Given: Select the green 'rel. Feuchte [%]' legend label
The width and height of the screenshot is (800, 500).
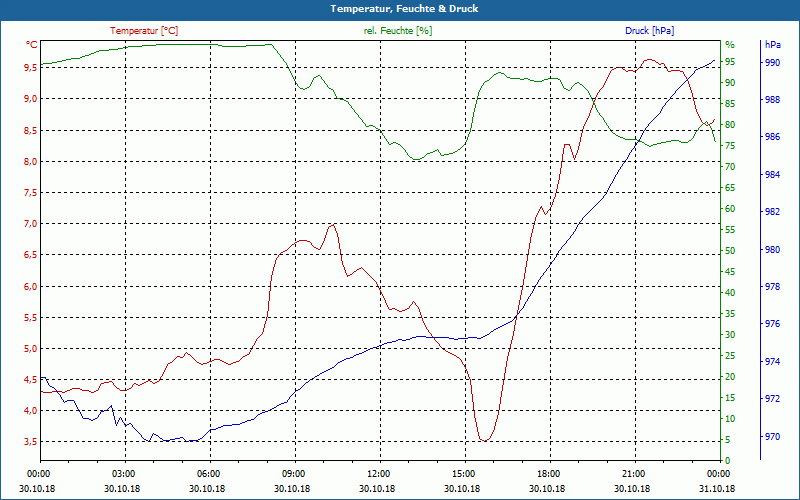Looking at the screenshot, I should (397, 31).
